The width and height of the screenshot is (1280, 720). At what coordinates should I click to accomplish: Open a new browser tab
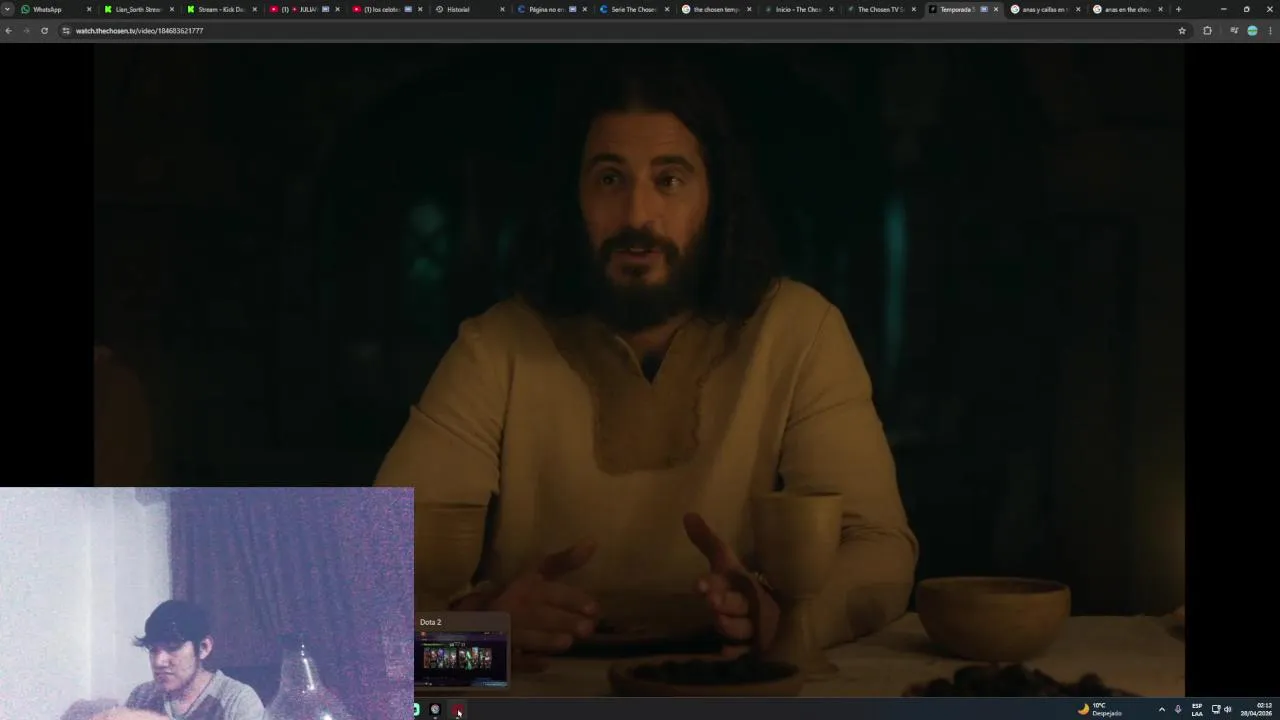[1178, 9]
